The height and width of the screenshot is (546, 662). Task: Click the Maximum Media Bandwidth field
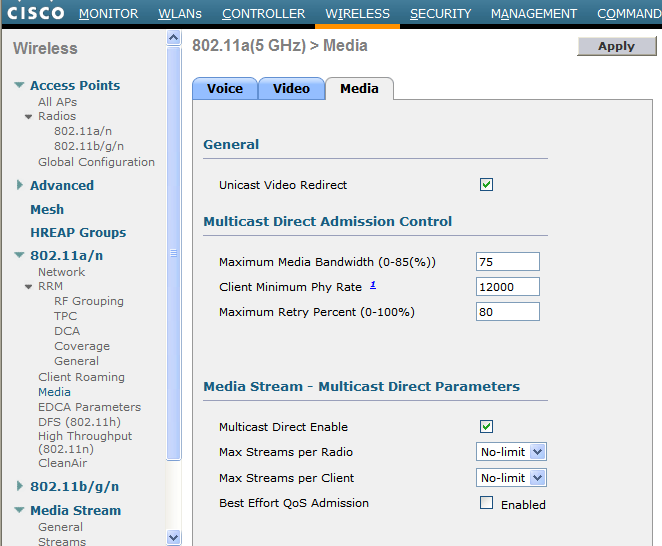coord(508,262)
